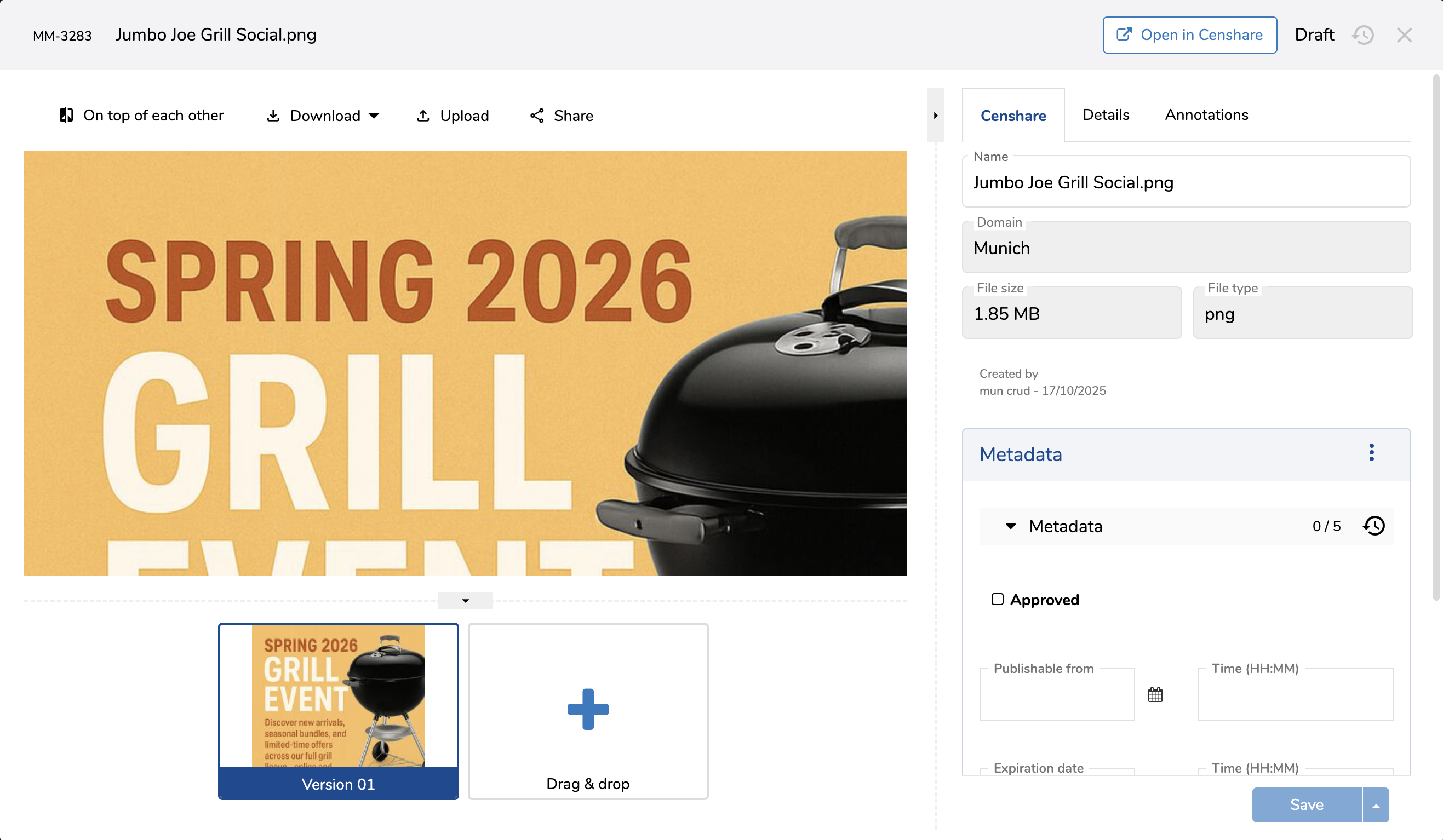1443x840 pixels.
Task: Click the Domain field showing Munich
Action: coord(1187,247)
